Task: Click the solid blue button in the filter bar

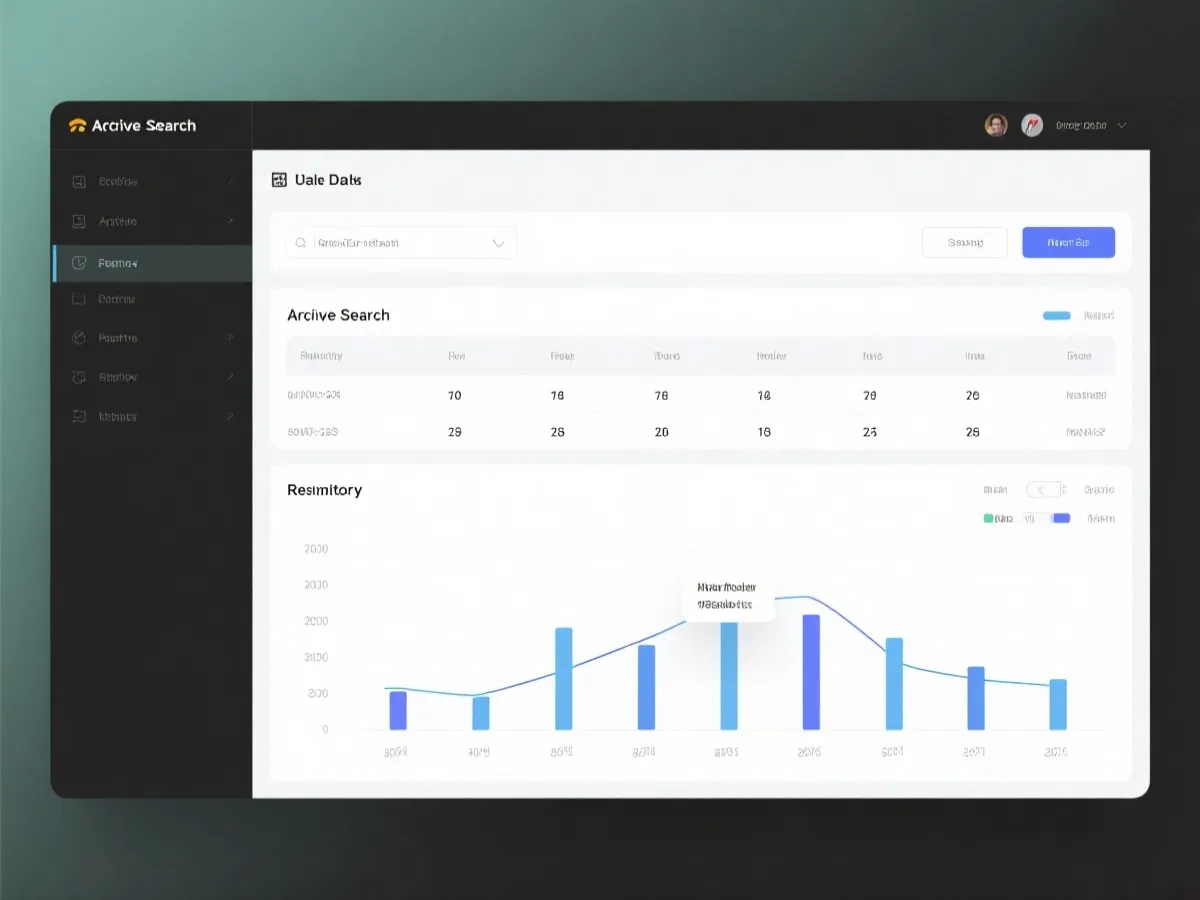Action: tap(1068, 242)
